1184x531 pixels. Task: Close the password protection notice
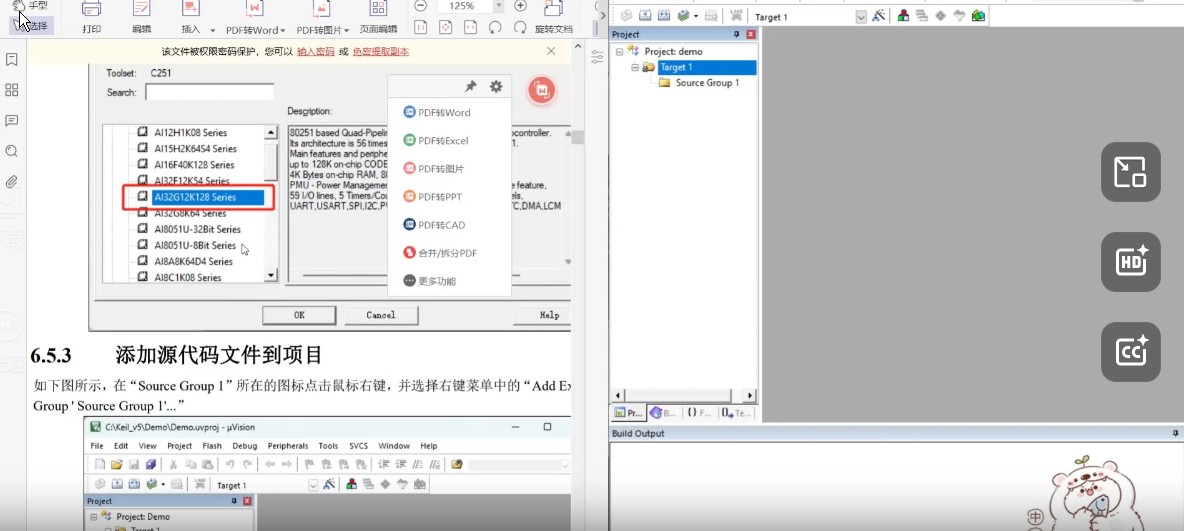[x=551, y=51]
